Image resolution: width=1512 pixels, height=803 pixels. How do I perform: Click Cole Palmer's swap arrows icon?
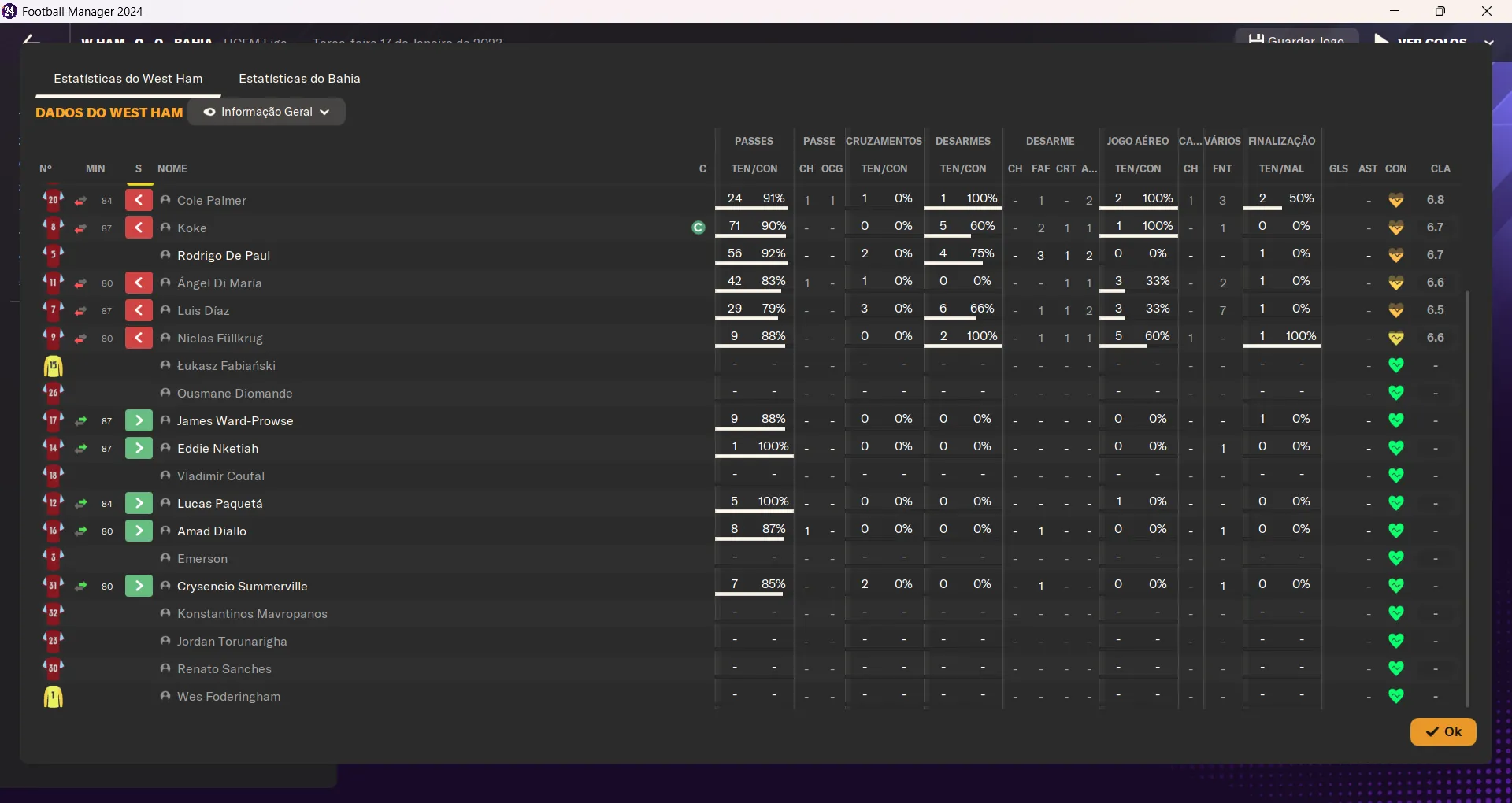click(81, 202)
